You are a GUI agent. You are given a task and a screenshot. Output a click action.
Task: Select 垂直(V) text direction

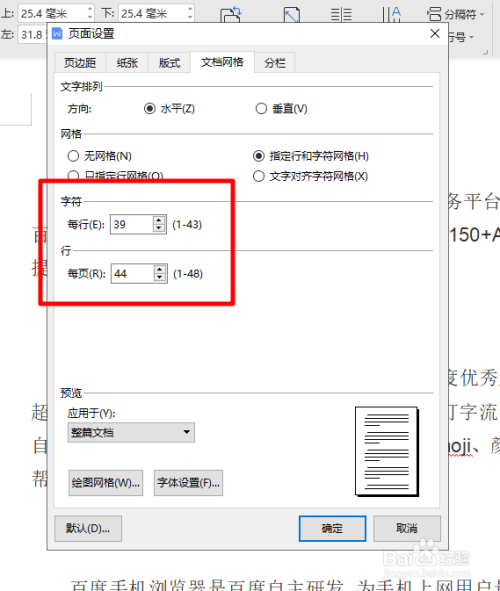[x=281, y=109]
